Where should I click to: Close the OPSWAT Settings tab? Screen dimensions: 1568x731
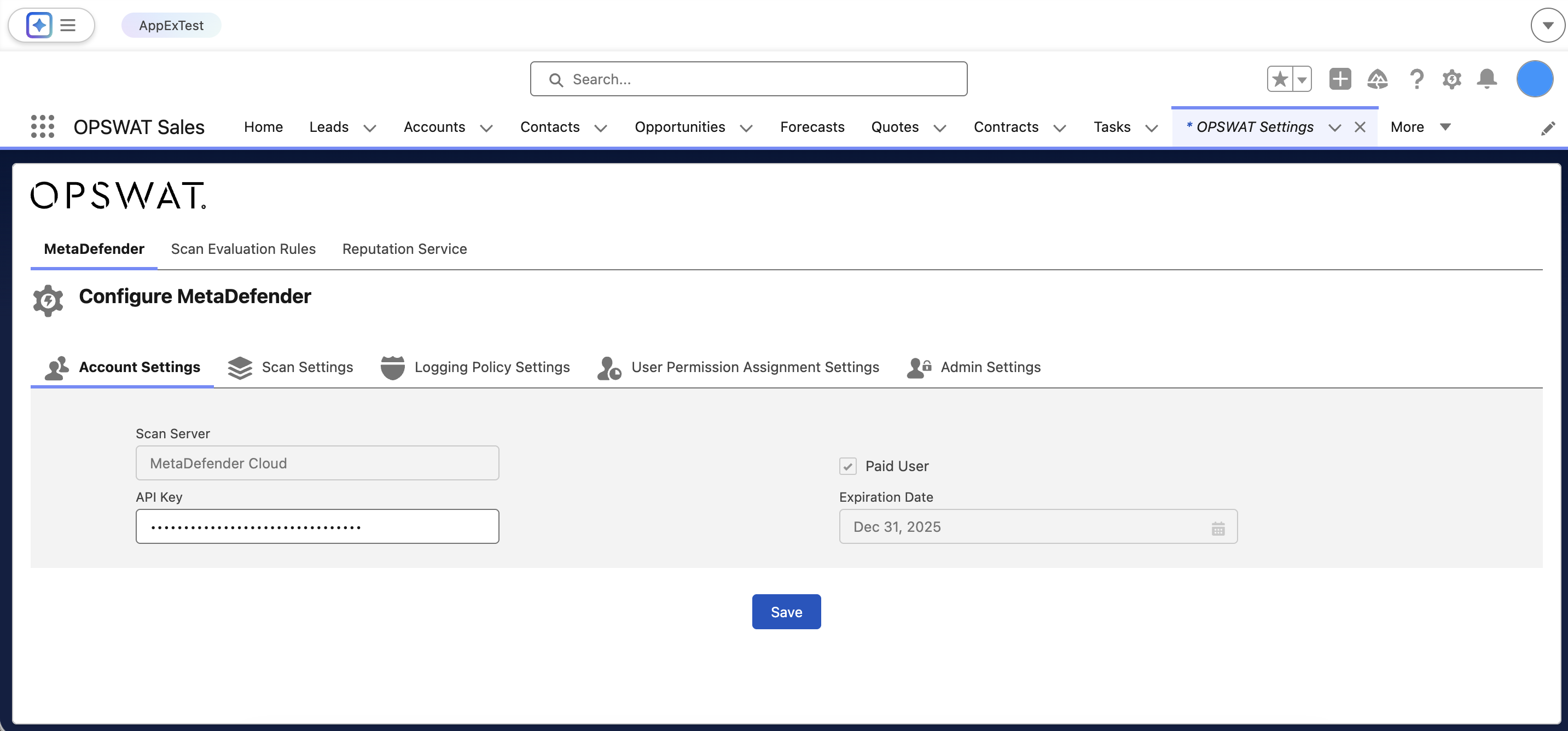tap(1360, 127)
